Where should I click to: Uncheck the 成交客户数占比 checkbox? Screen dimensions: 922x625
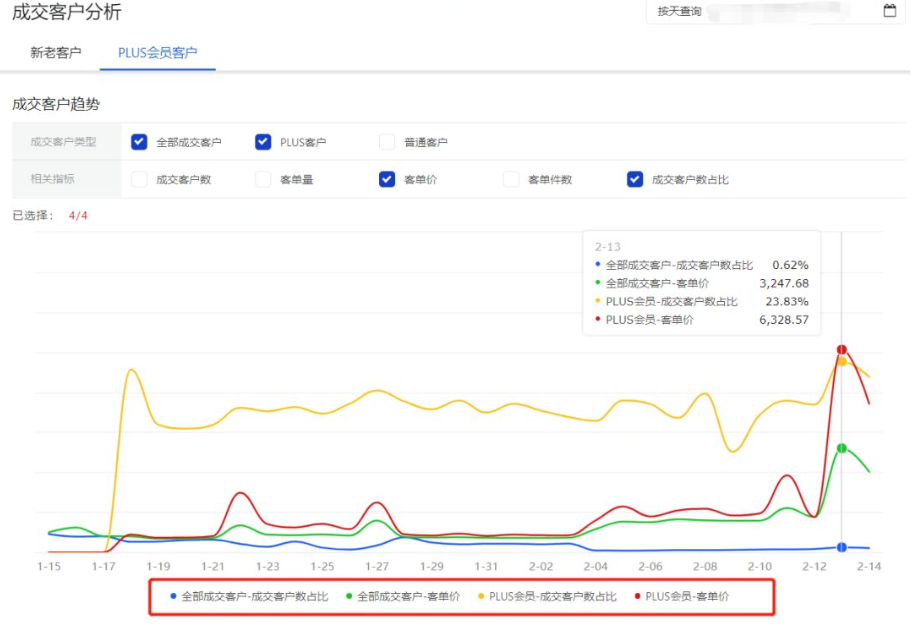click(x=635, y=179)
